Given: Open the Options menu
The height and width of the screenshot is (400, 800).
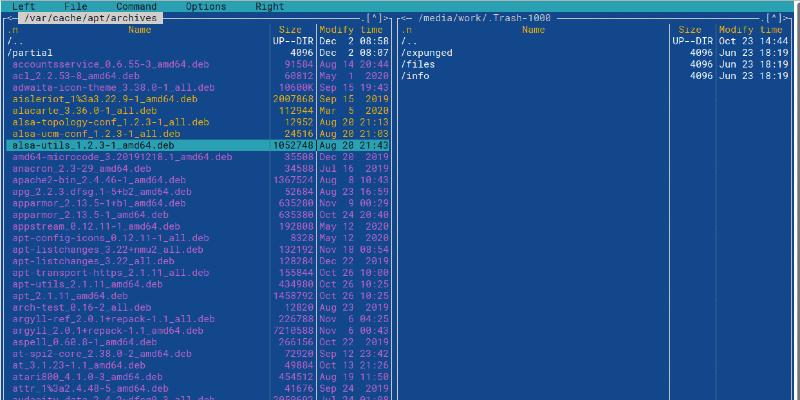Looking at the screenshot, I should (205, 6).
